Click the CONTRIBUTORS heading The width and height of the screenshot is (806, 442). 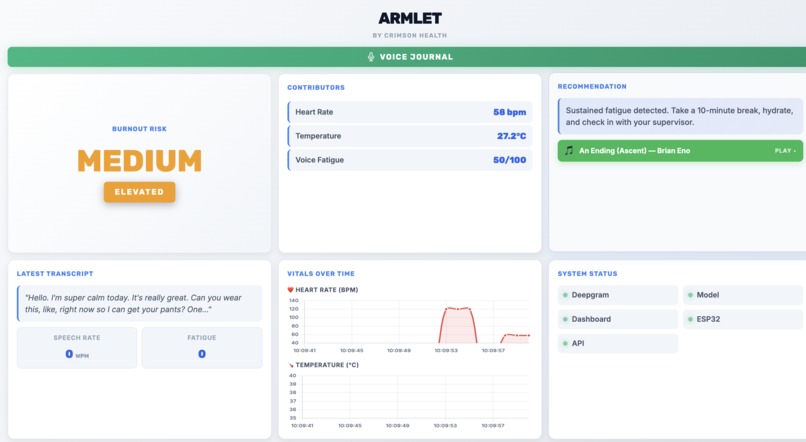pos(316,88)
